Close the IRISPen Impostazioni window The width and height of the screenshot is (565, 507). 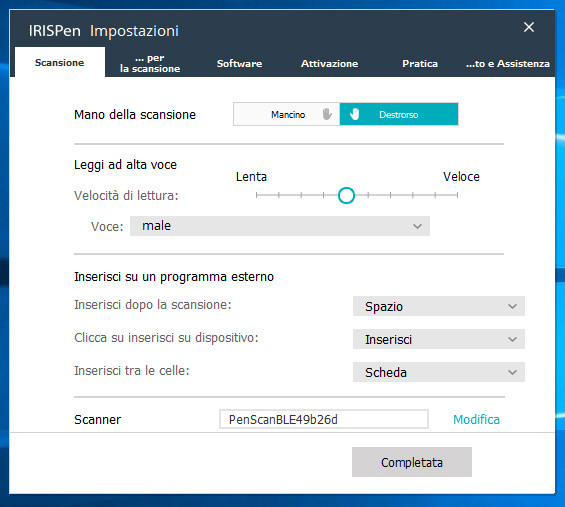529,27
